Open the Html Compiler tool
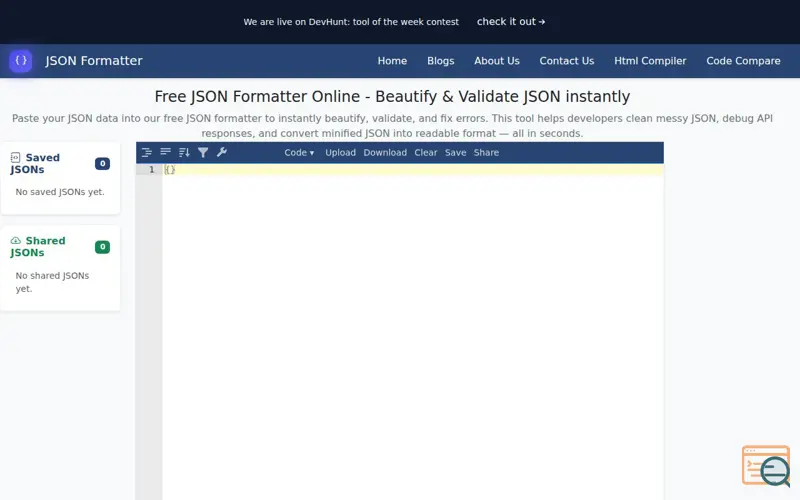 coord(650,61)
